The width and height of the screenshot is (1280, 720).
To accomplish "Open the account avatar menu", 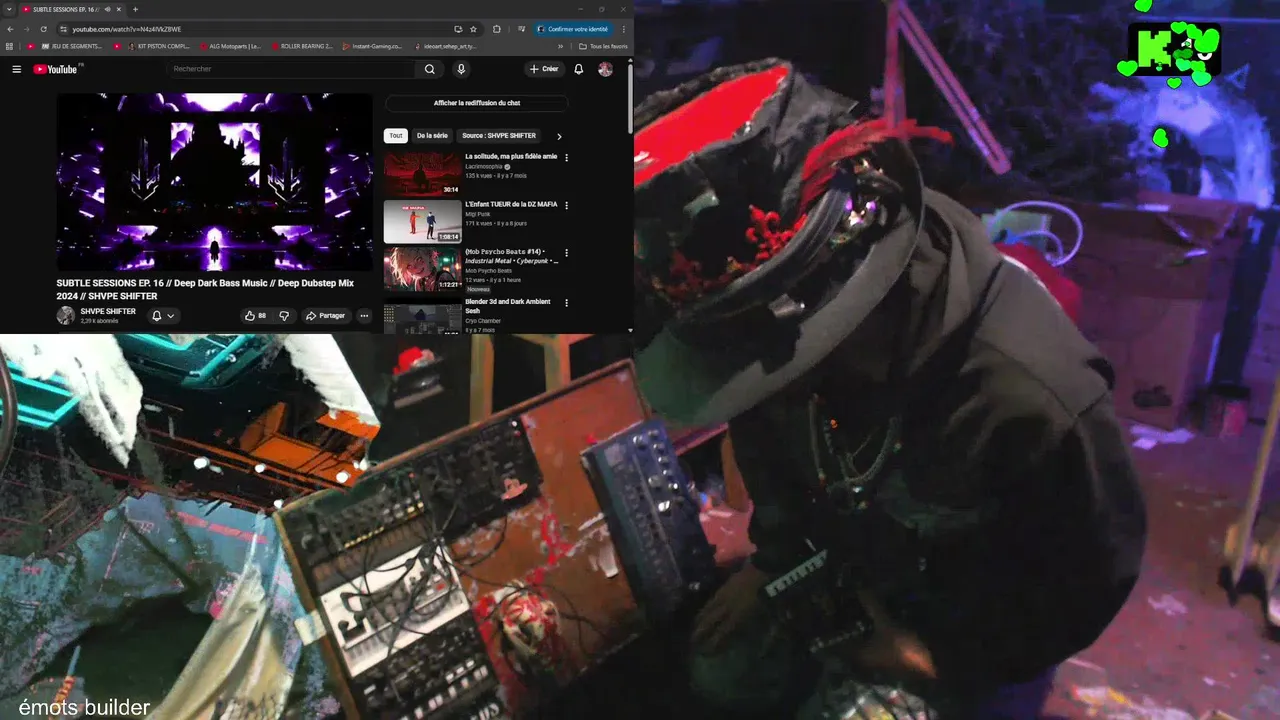I will point(605,69).
